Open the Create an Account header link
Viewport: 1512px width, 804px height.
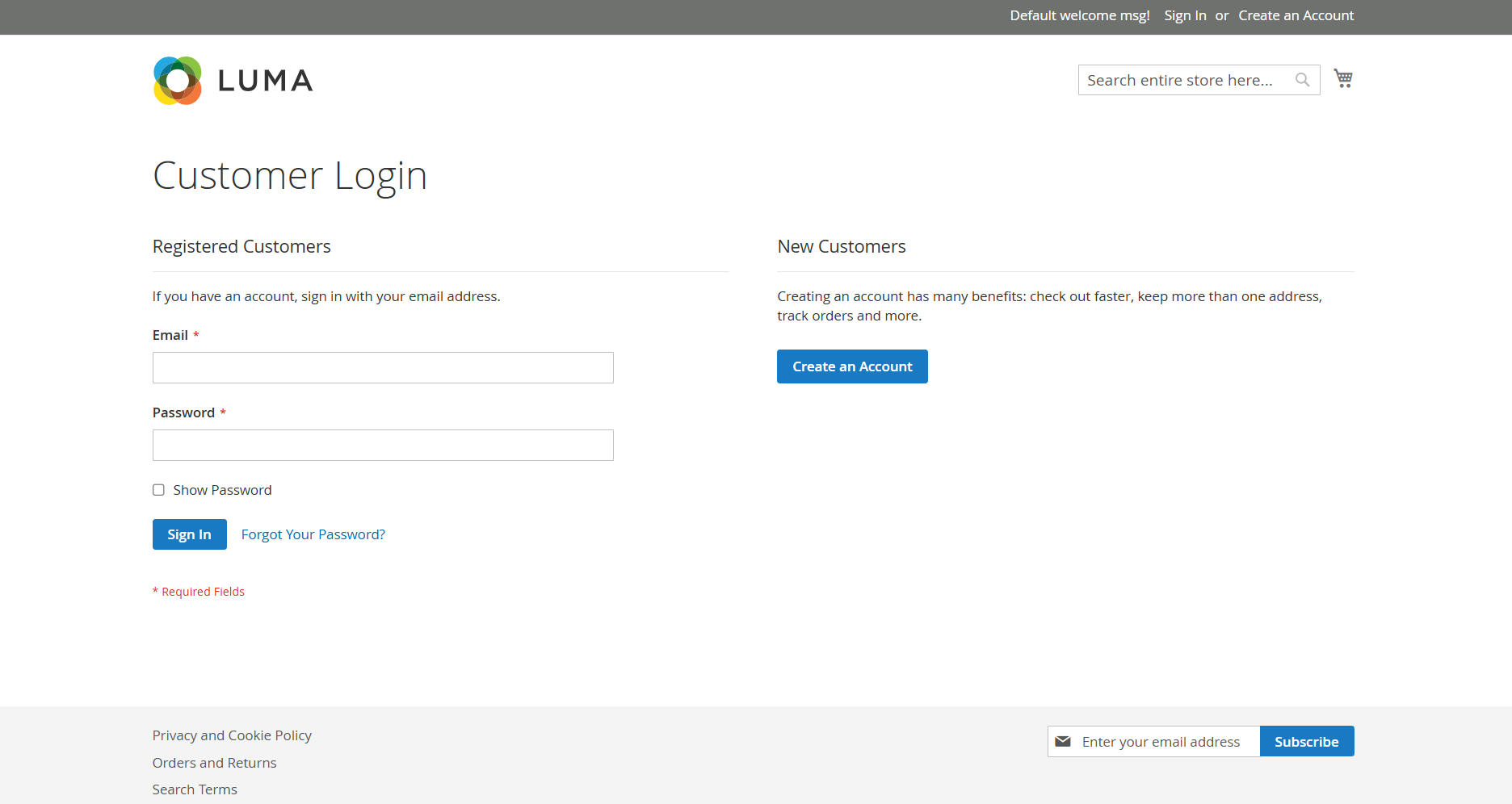(x=1296, y=15)
